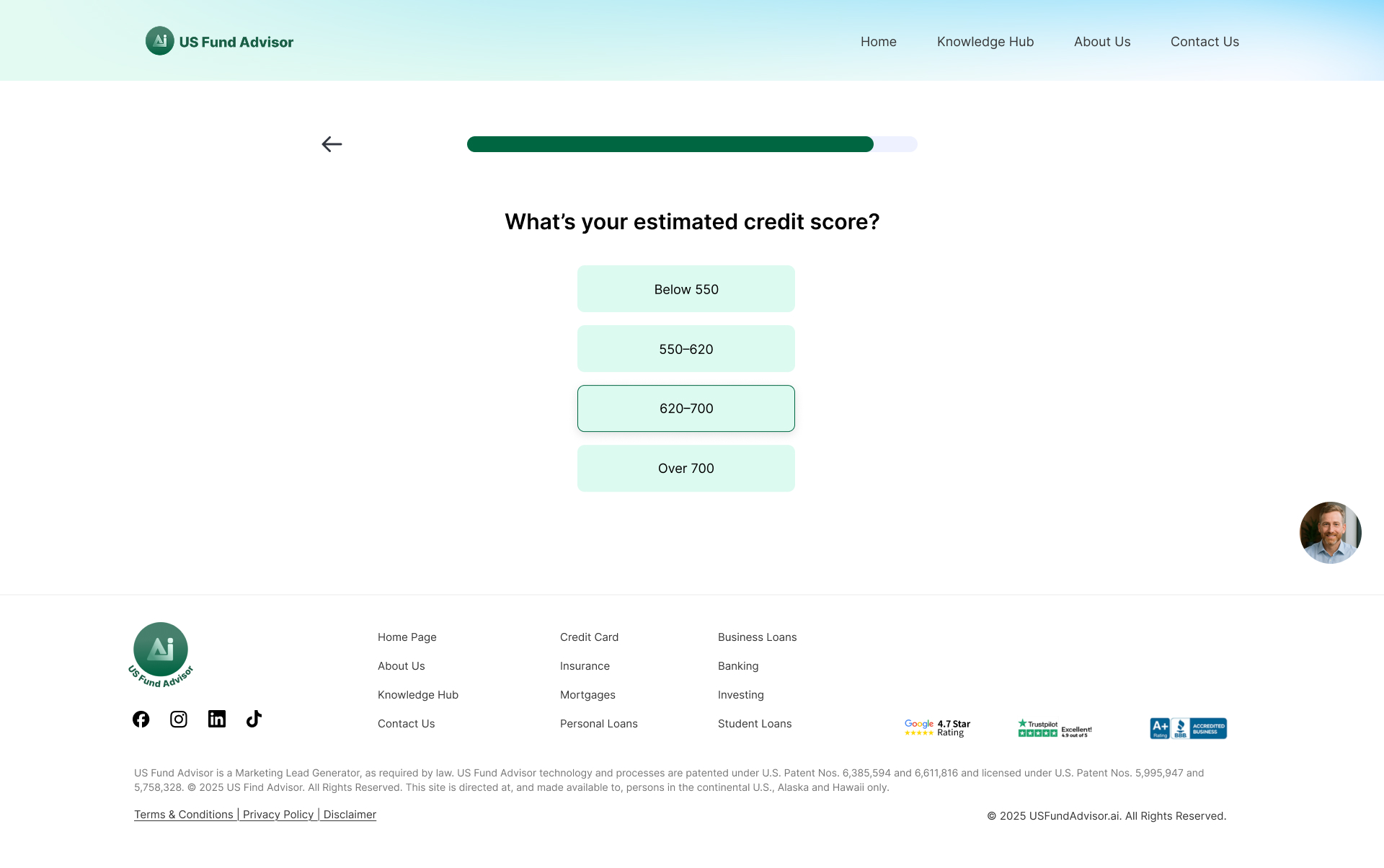Open Contact Us in top navigation

[x=1205, y=42]
